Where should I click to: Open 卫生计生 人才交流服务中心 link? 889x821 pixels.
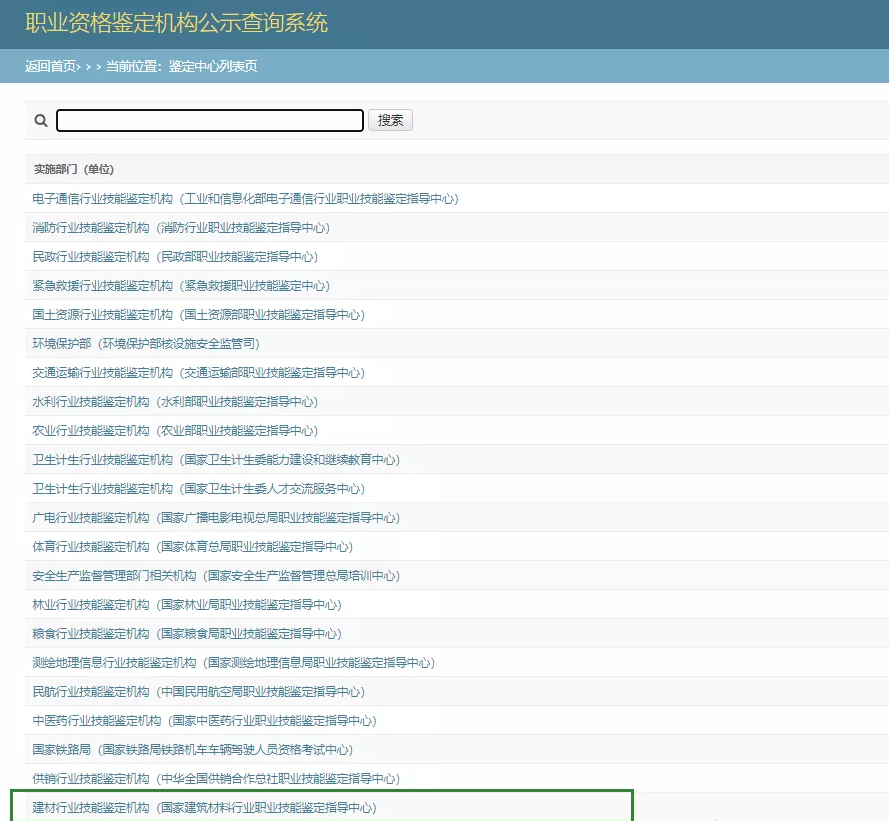tap(198, 488)
